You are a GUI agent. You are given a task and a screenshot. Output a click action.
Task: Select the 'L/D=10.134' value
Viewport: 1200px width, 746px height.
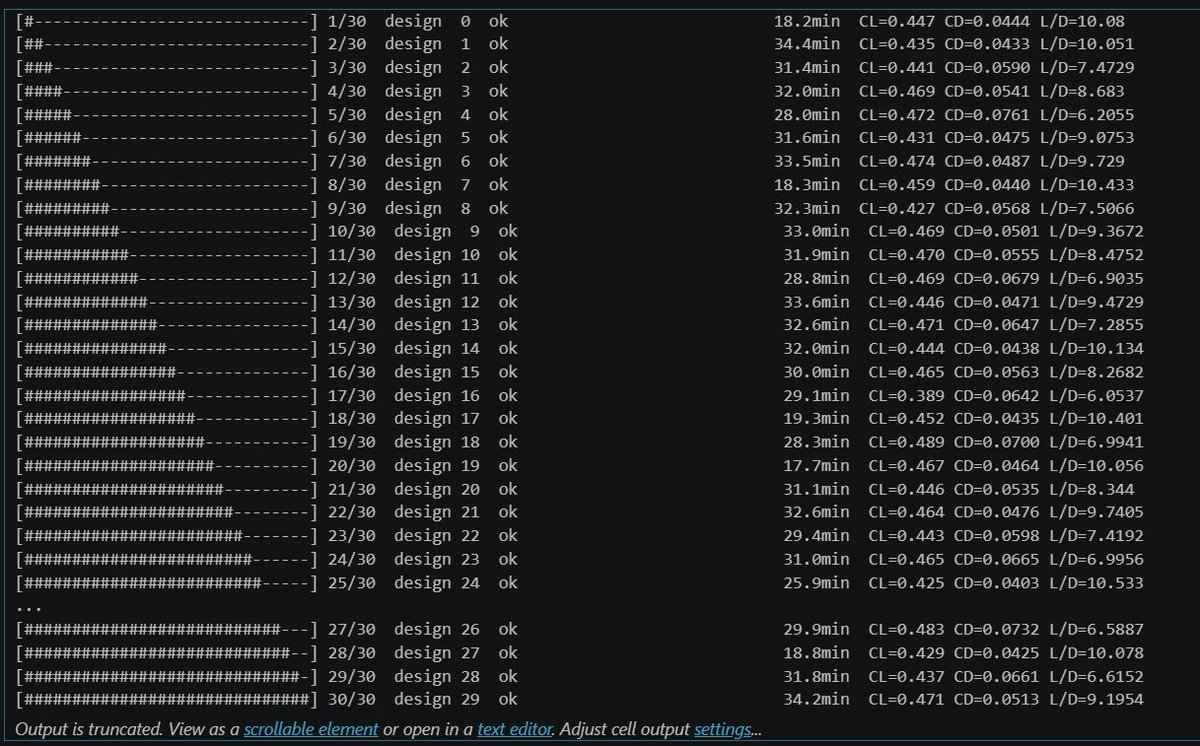tap(1096, 349)
